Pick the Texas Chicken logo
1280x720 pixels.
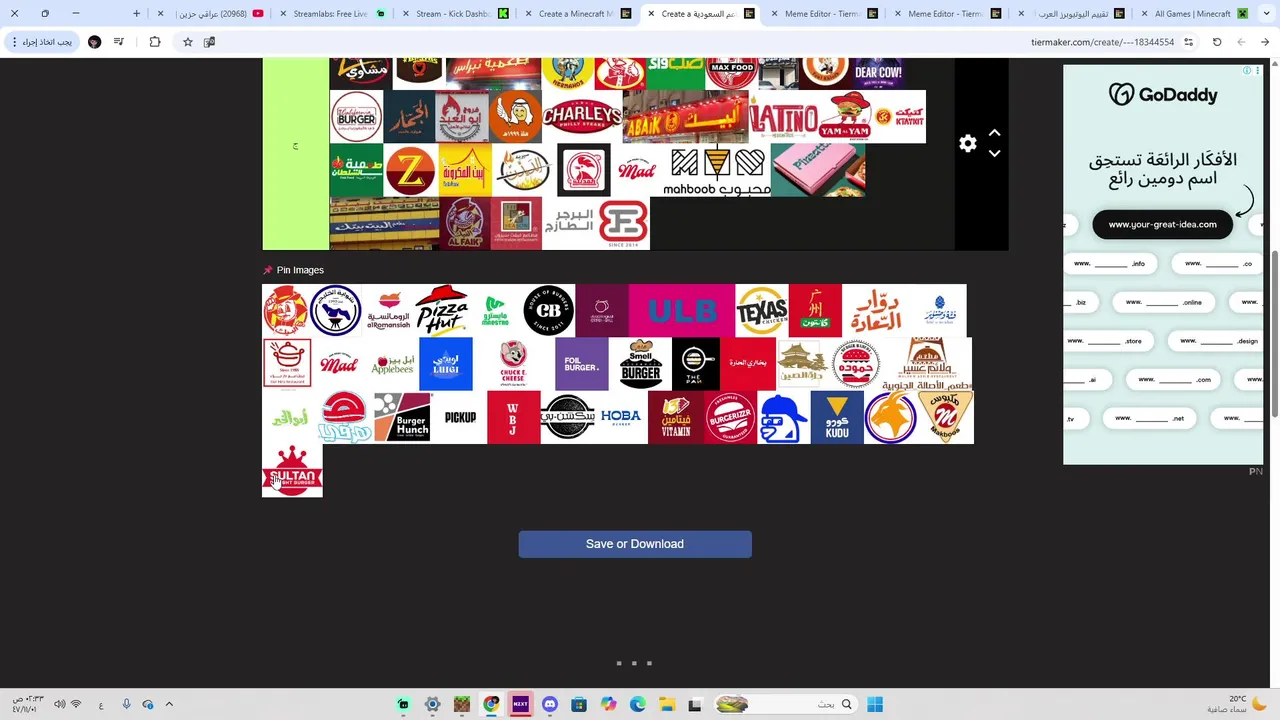[762, 311]
